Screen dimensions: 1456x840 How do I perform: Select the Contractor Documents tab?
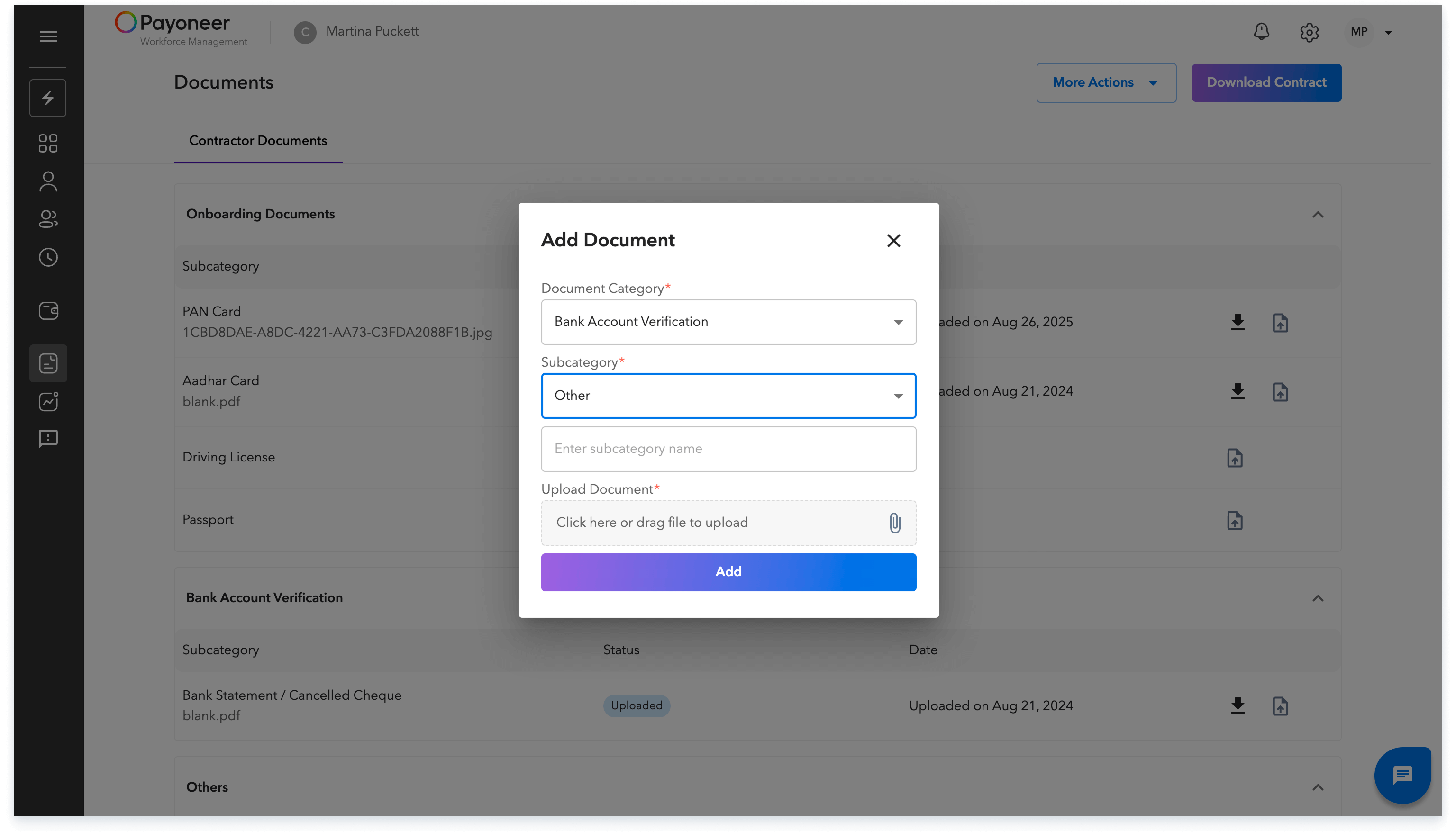coord(258,141)
